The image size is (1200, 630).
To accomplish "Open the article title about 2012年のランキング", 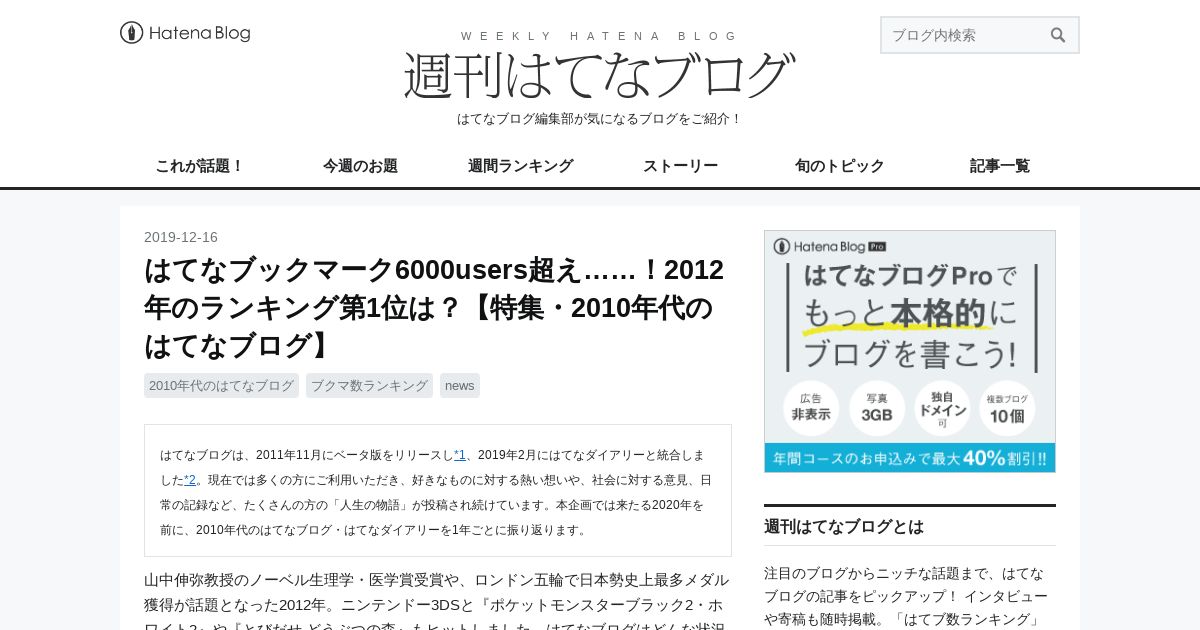I will (x=436, y=308).
